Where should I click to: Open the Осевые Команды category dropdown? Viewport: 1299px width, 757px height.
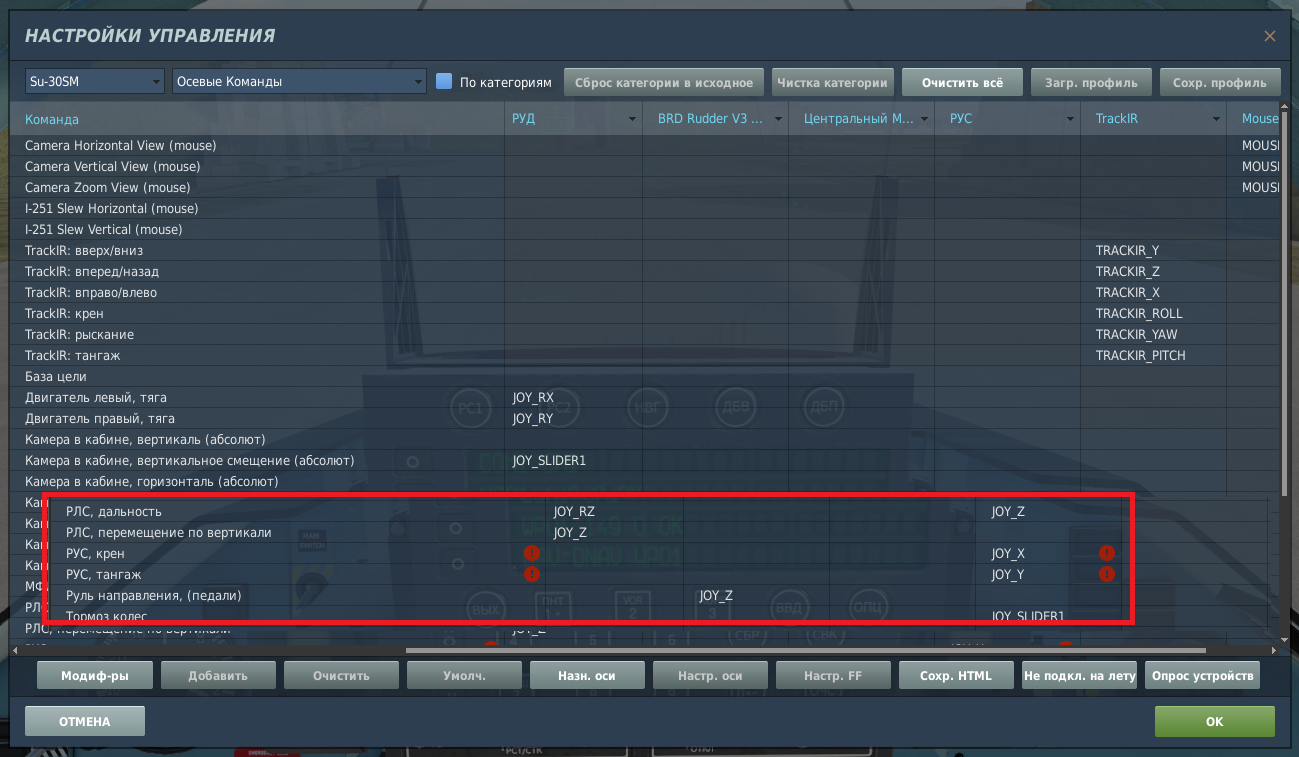click(x=300, y=81)
